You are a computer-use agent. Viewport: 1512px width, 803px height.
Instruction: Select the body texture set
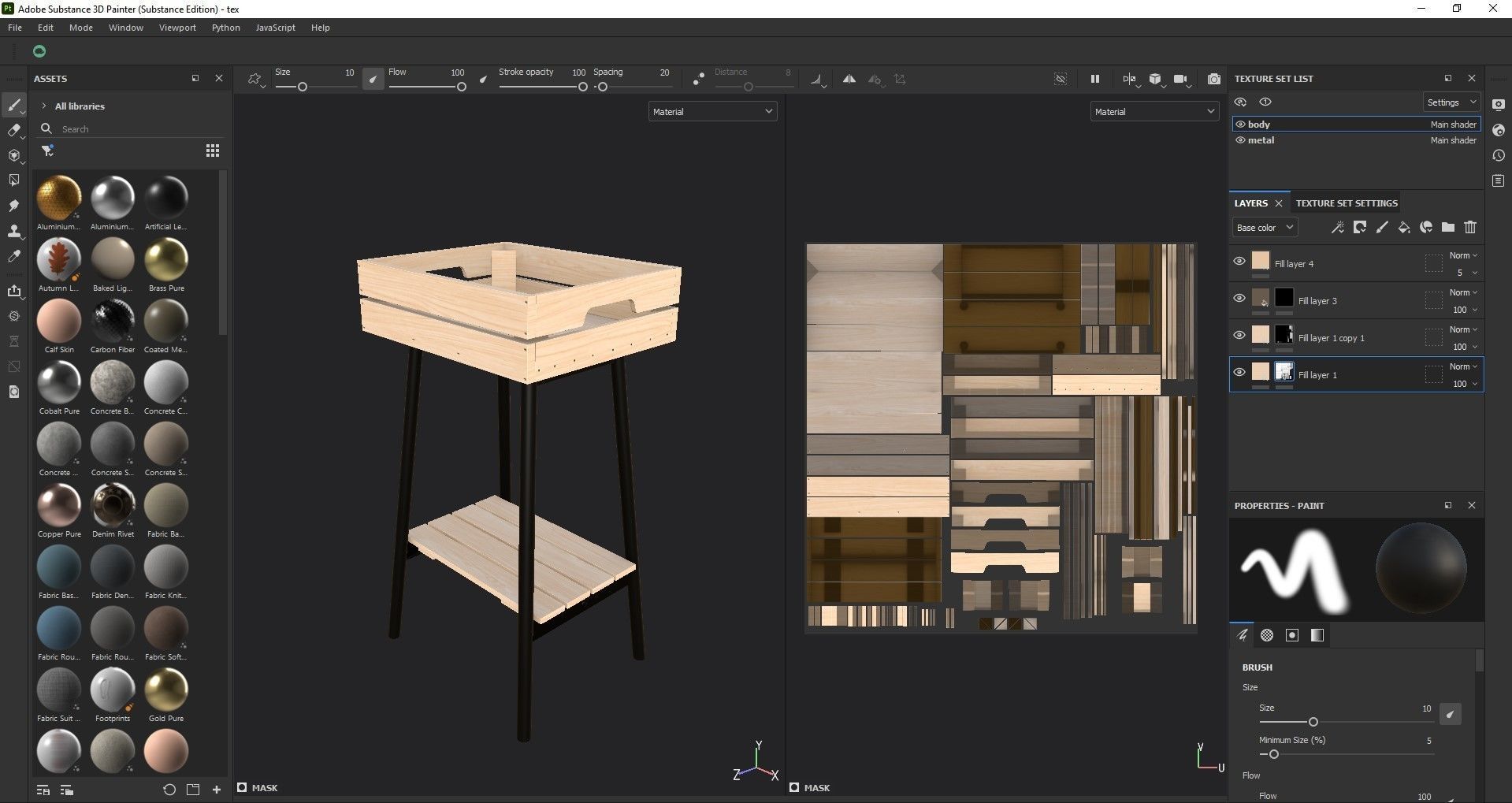1356,125
